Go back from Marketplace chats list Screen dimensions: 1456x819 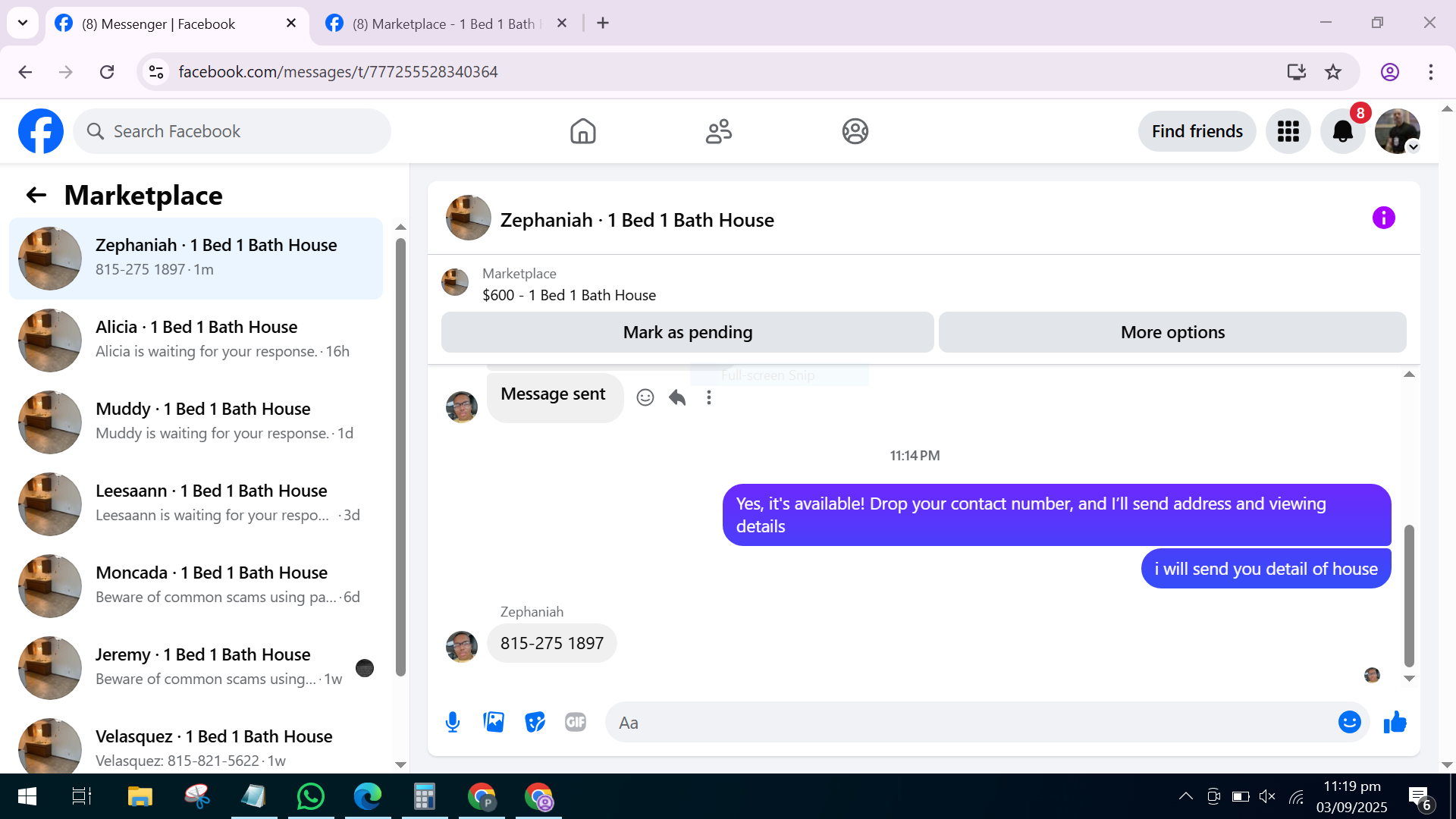tap(36, 195)
